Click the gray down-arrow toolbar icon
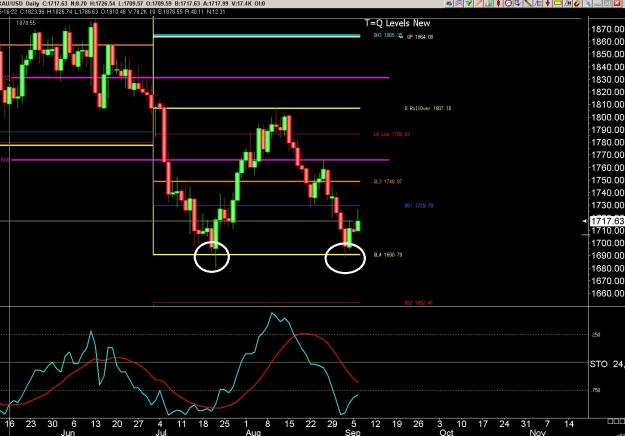 pyautogui.click(x=518, y=3)
